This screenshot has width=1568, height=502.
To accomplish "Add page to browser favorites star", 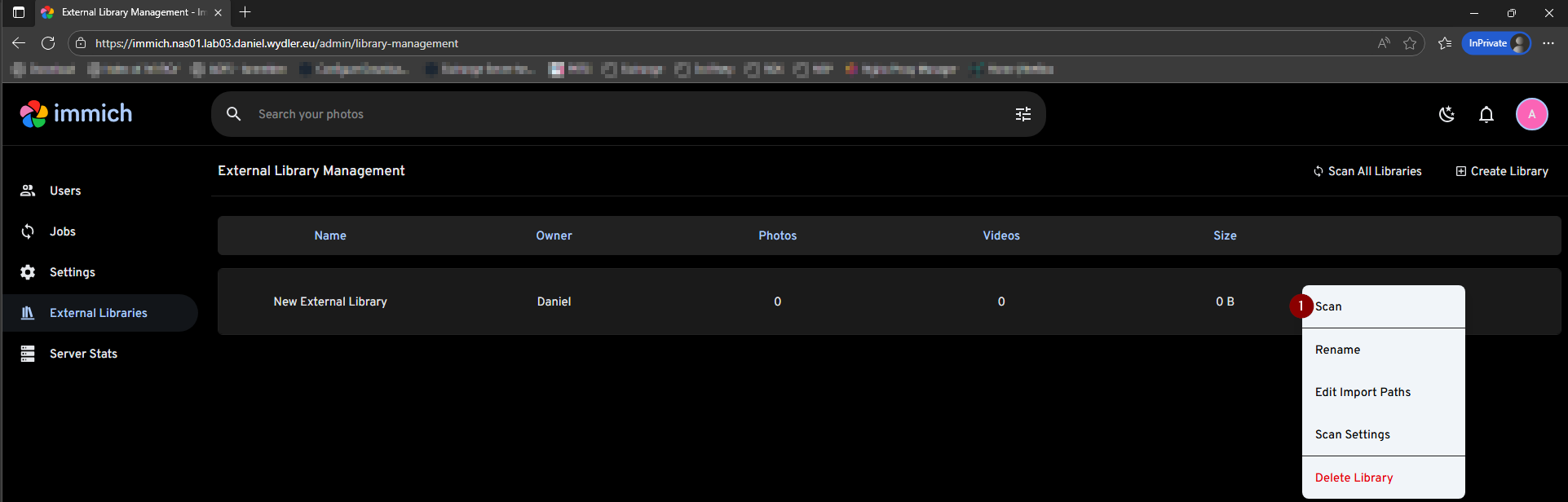I will pyautogui.click(x=1409, y=43).
